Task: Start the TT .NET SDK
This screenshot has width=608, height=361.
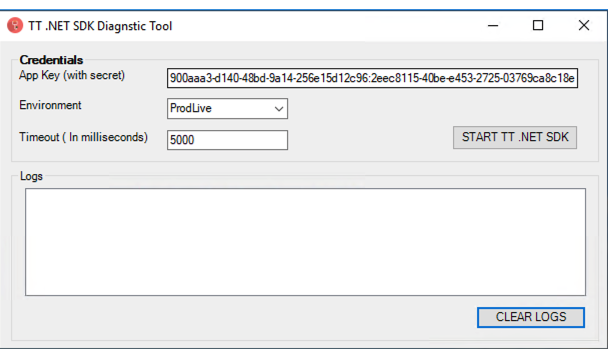Action: pyautogui.click(x=515, y=137)
